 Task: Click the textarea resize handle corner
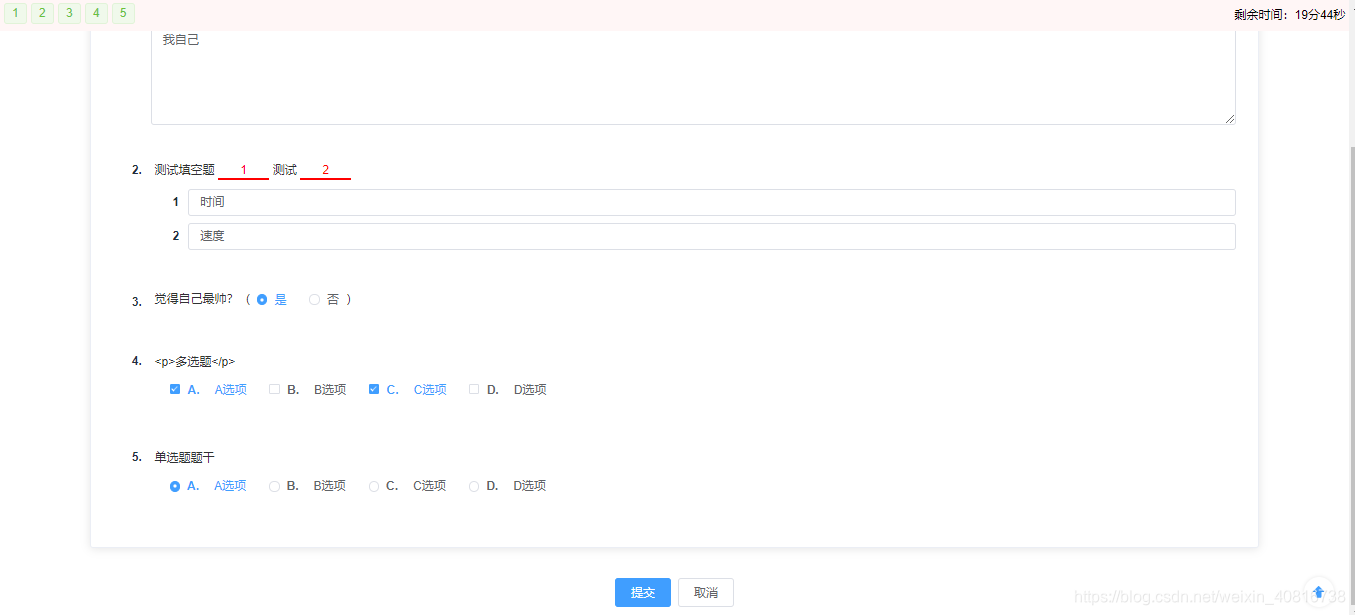point(1230,119)
